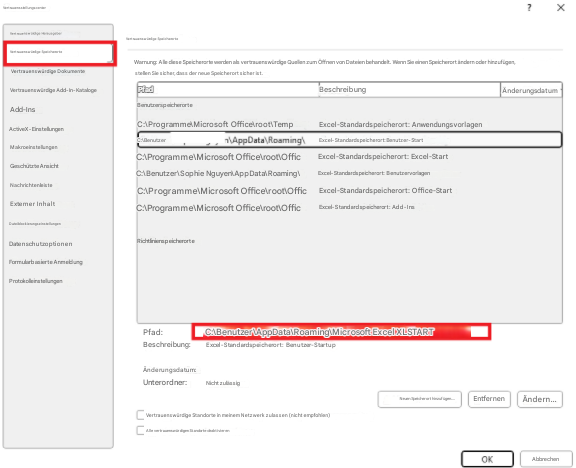576x468 pixels.
Task: Enable trusted locations on my network checkbox
Action: point(140,415)
